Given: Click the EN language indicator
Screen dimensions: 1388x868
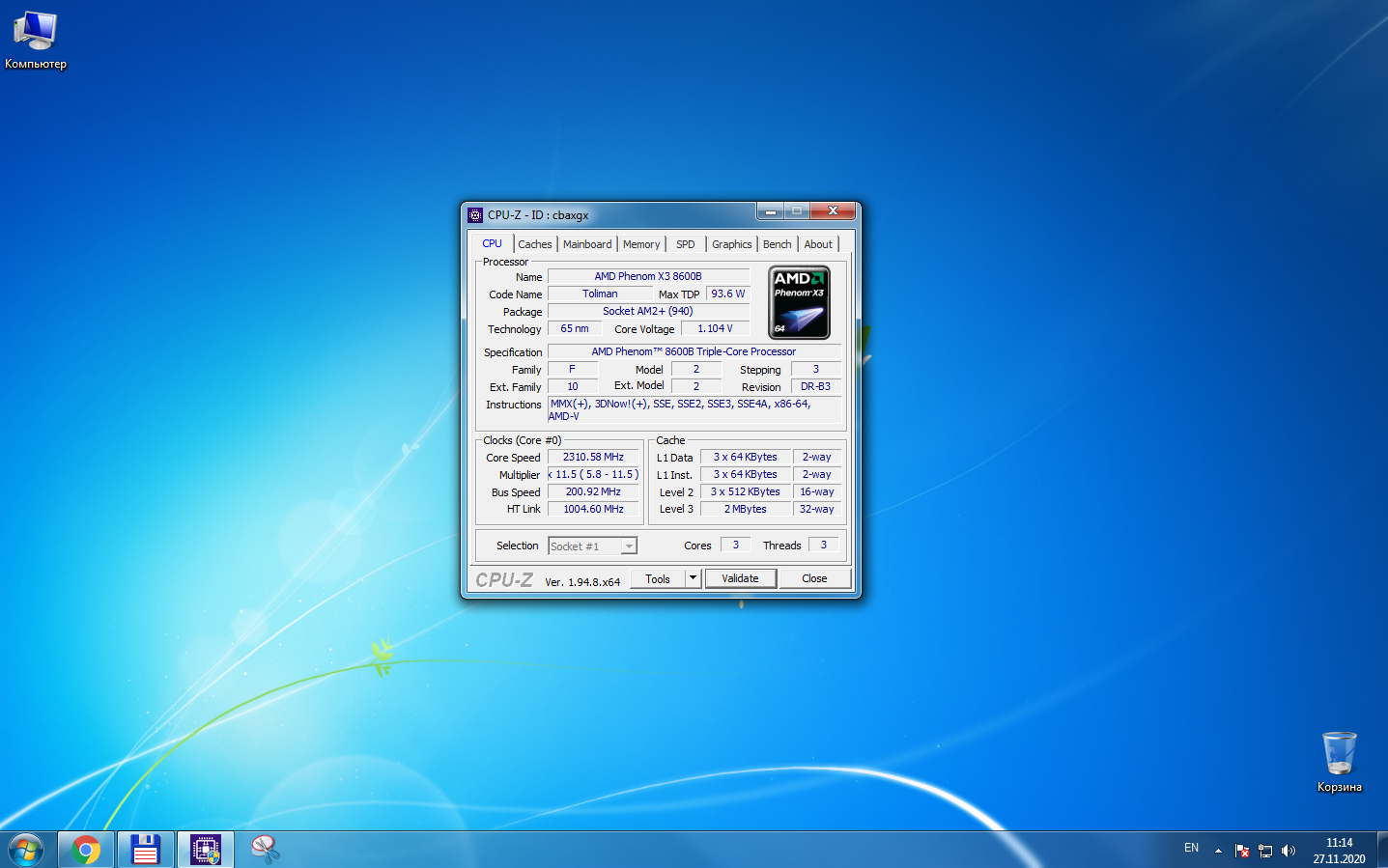Looking at the screenshot, I should click(1191, 848).
